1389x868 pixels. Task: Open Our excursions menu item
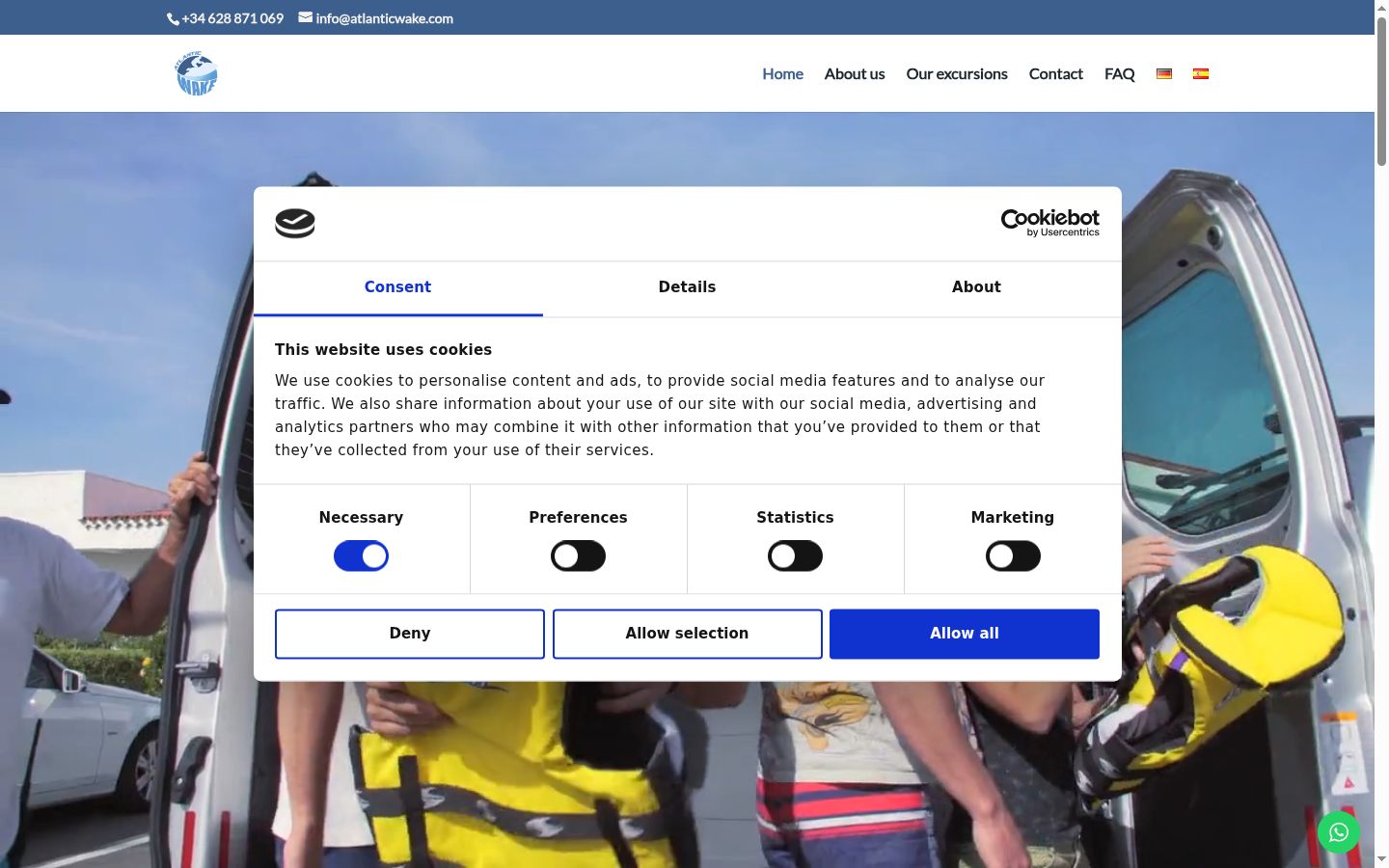click(957, 73)
